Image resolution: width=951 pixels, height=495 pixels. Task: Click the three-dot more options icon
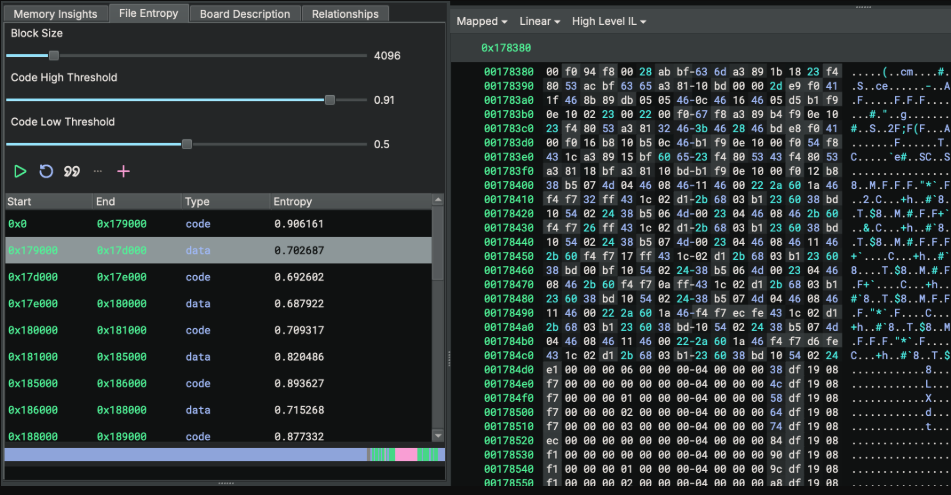click(98, 172)
